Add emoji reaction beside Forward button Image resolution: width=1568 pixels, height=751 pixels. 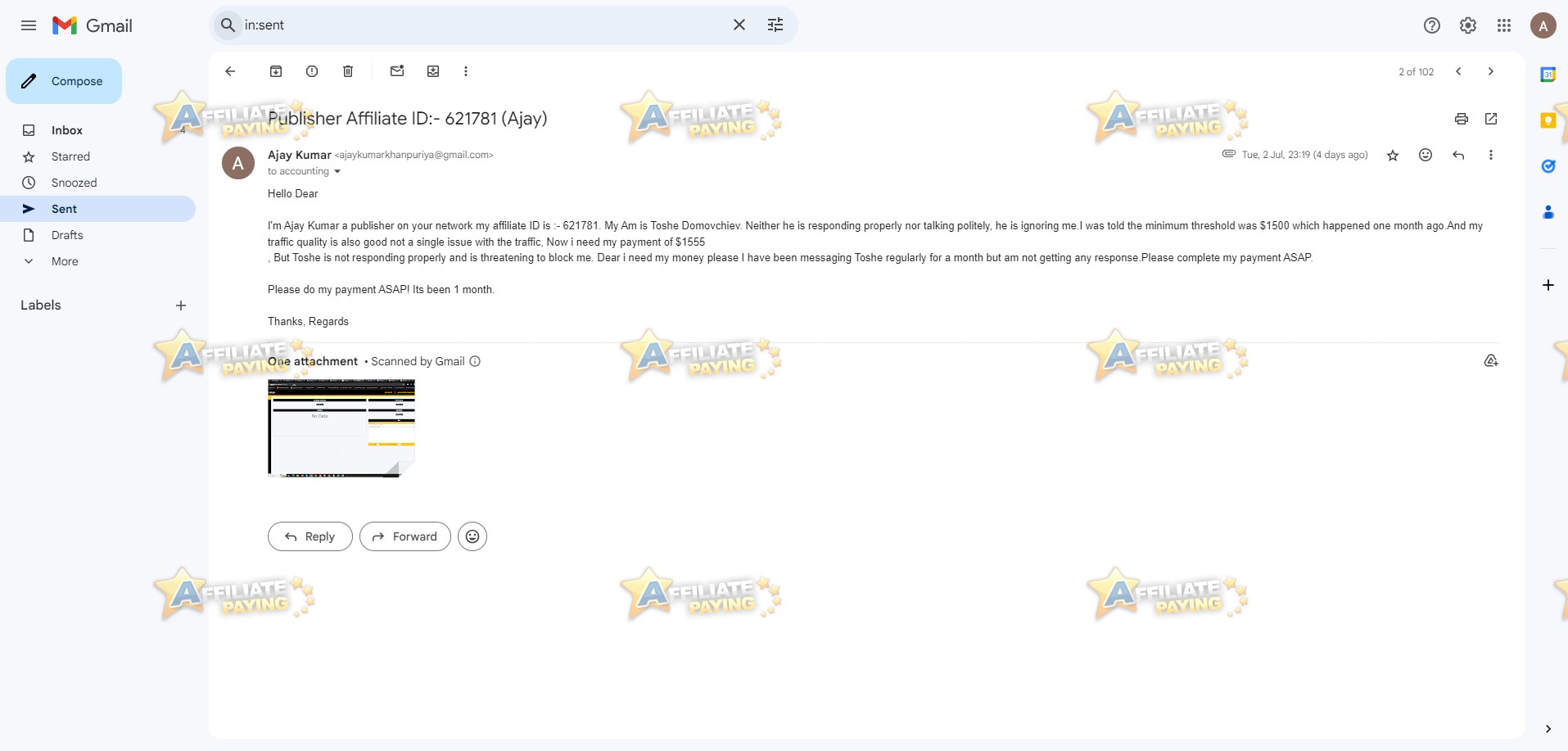pos(472,536)
